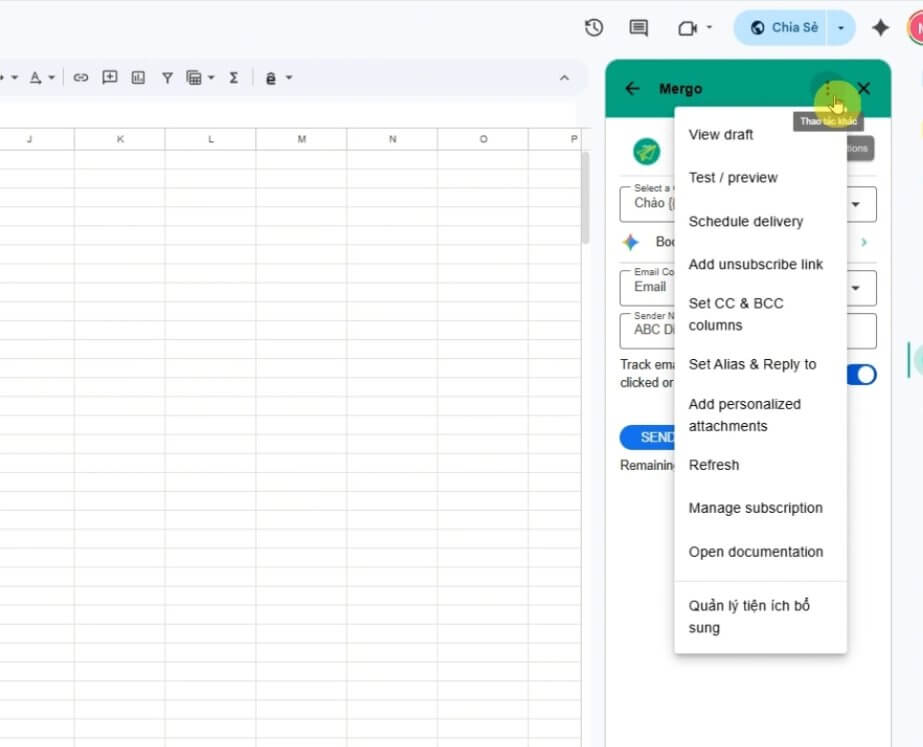Open the comments icon

[x=639, y=28]
